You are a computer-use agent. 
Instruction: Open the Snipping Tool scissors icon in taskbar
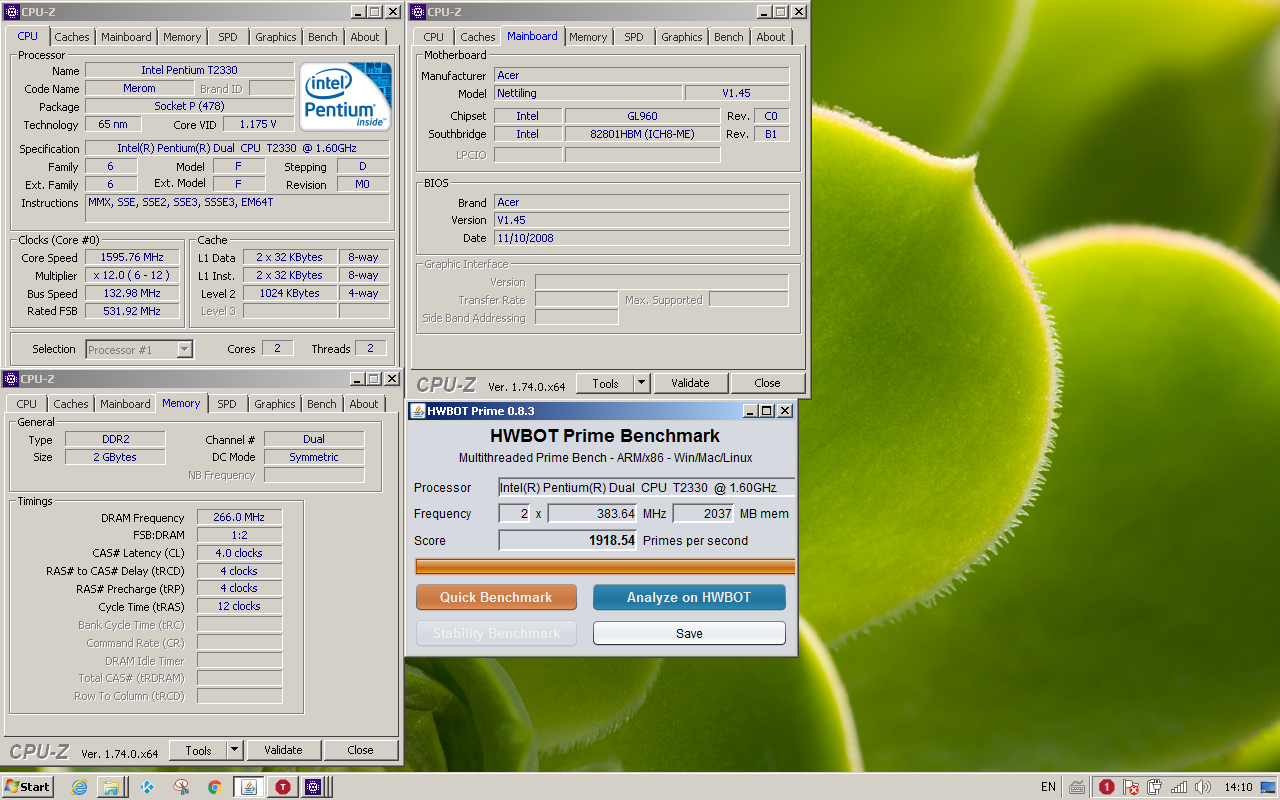click(x=181, y=787)
